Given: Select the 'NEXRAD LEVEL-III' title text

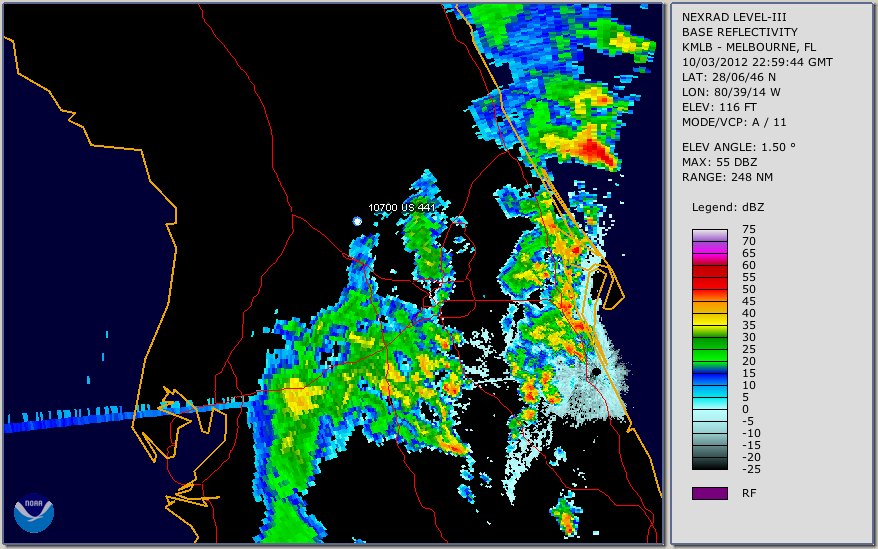Looking at the screenshot, I should (734, 17).
